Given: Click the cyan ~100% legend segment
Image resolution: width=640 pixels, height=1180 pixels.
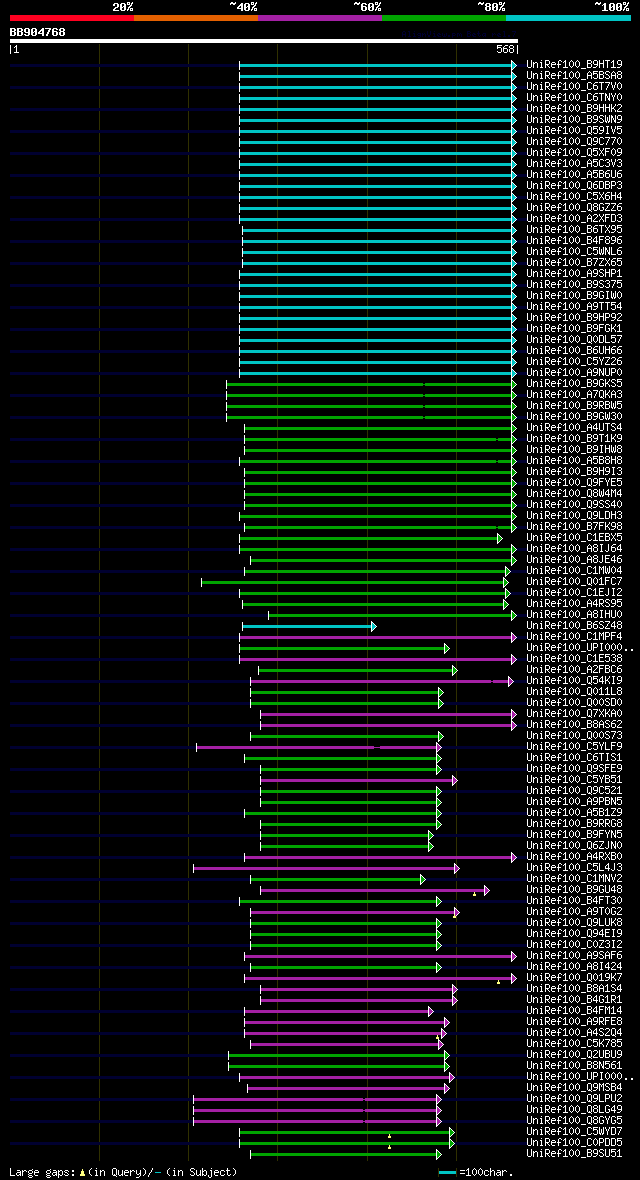Looking at the screenshot, I should click(x=568, y=17).
